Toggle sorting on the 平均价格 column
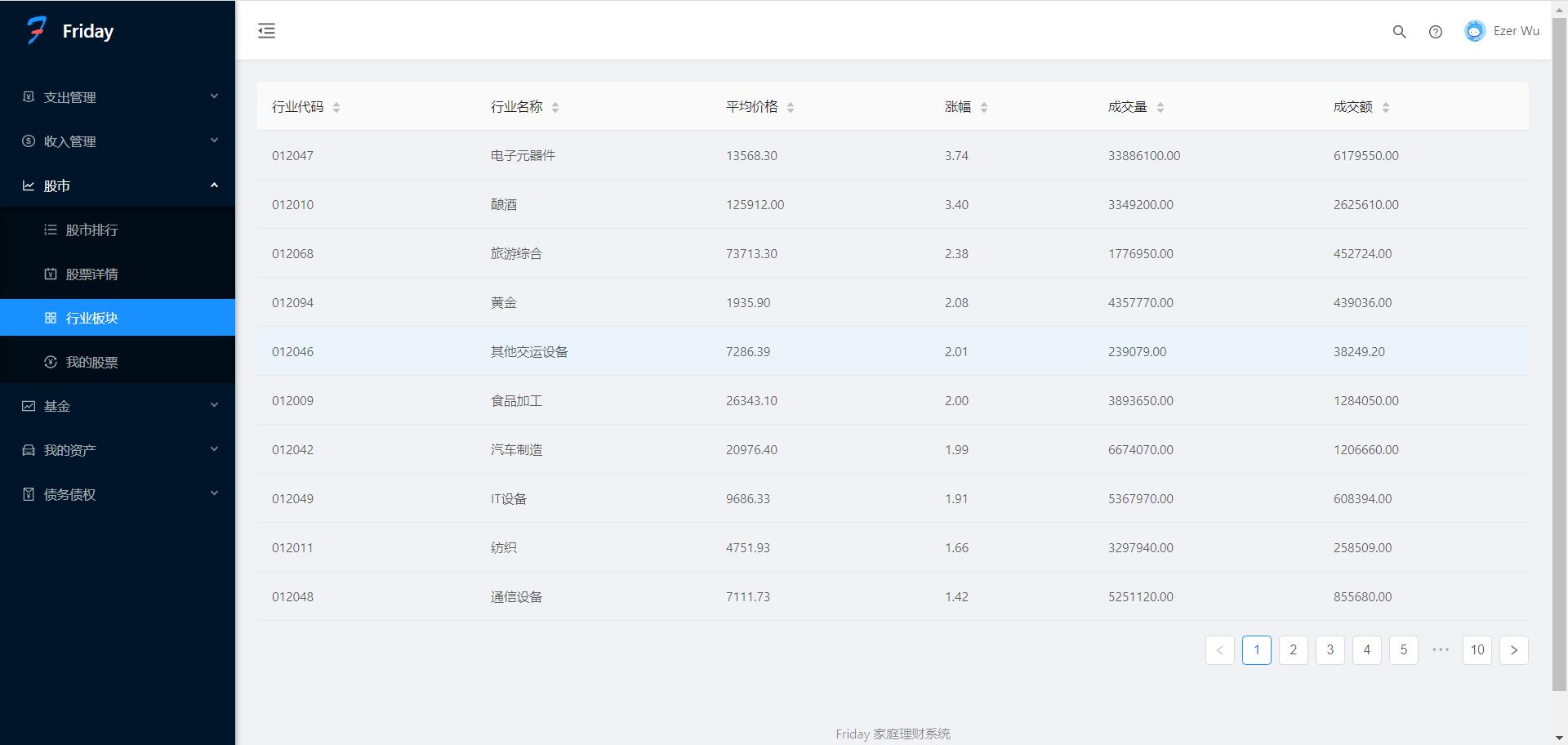Image resolution: width=1568 pixels, height=745 pixels. pyautogui.click(x=791, y=106)
